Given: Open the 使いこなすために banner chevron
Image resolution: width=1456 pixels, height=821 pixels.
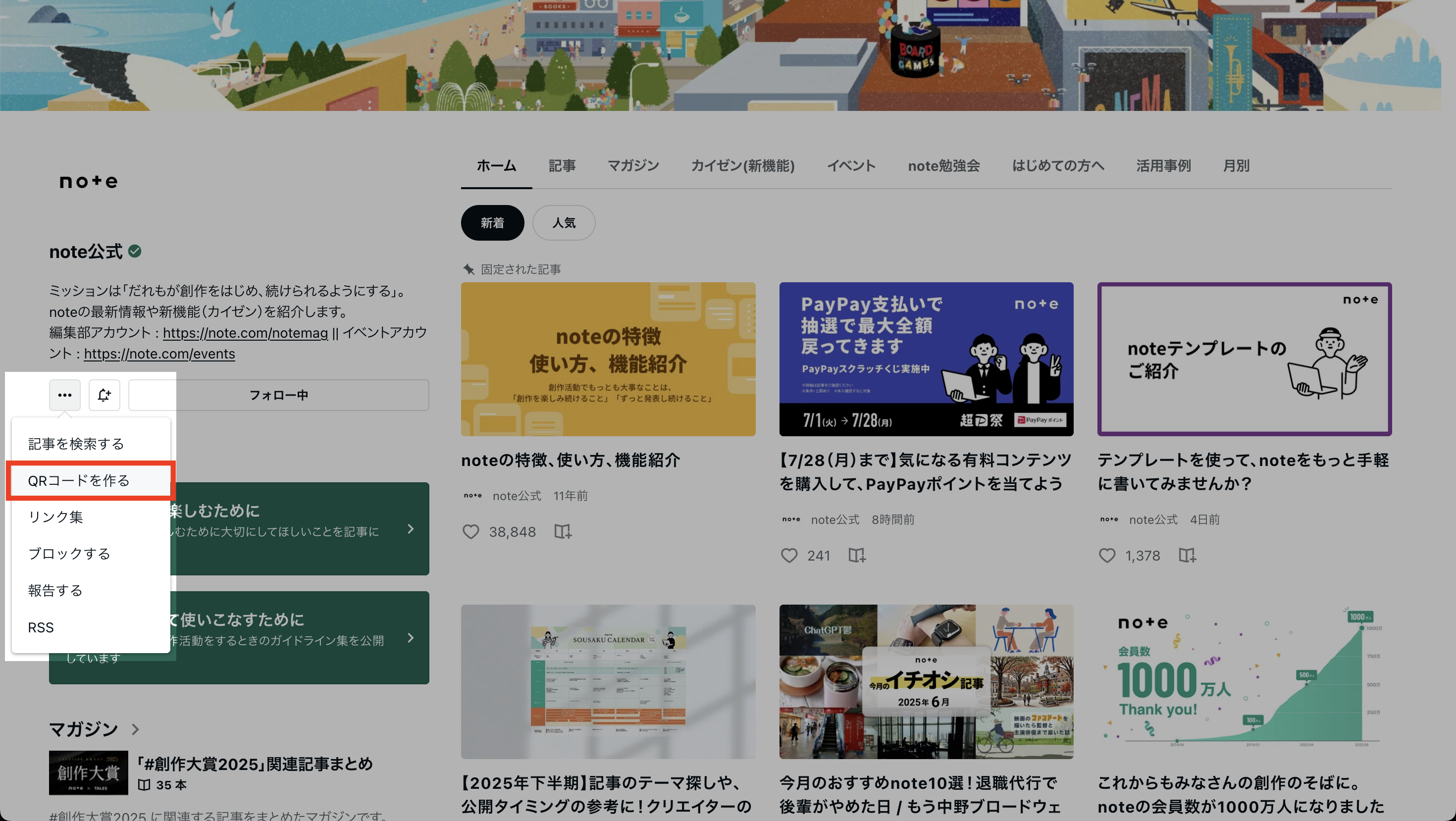Looking at the screenshot, I should (411, 638).
